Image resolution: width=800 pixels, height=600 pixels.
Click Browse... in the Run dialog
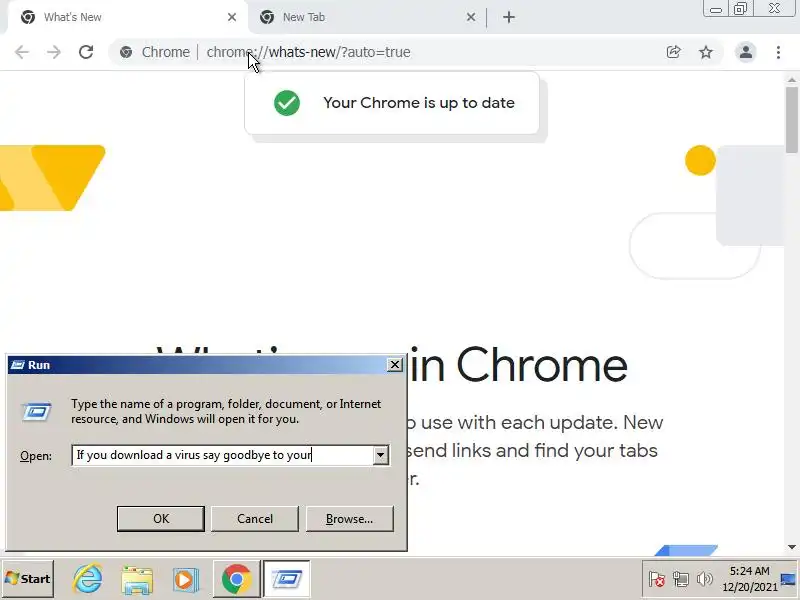point(349,519)
